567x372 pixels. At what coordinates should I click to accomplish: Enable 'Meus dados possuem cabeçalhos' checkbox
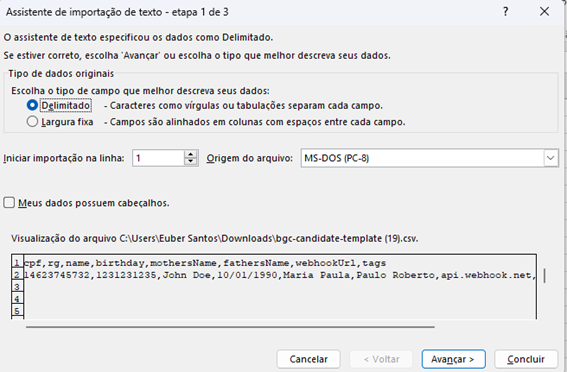pyautogui.click(x=9, y=202)
